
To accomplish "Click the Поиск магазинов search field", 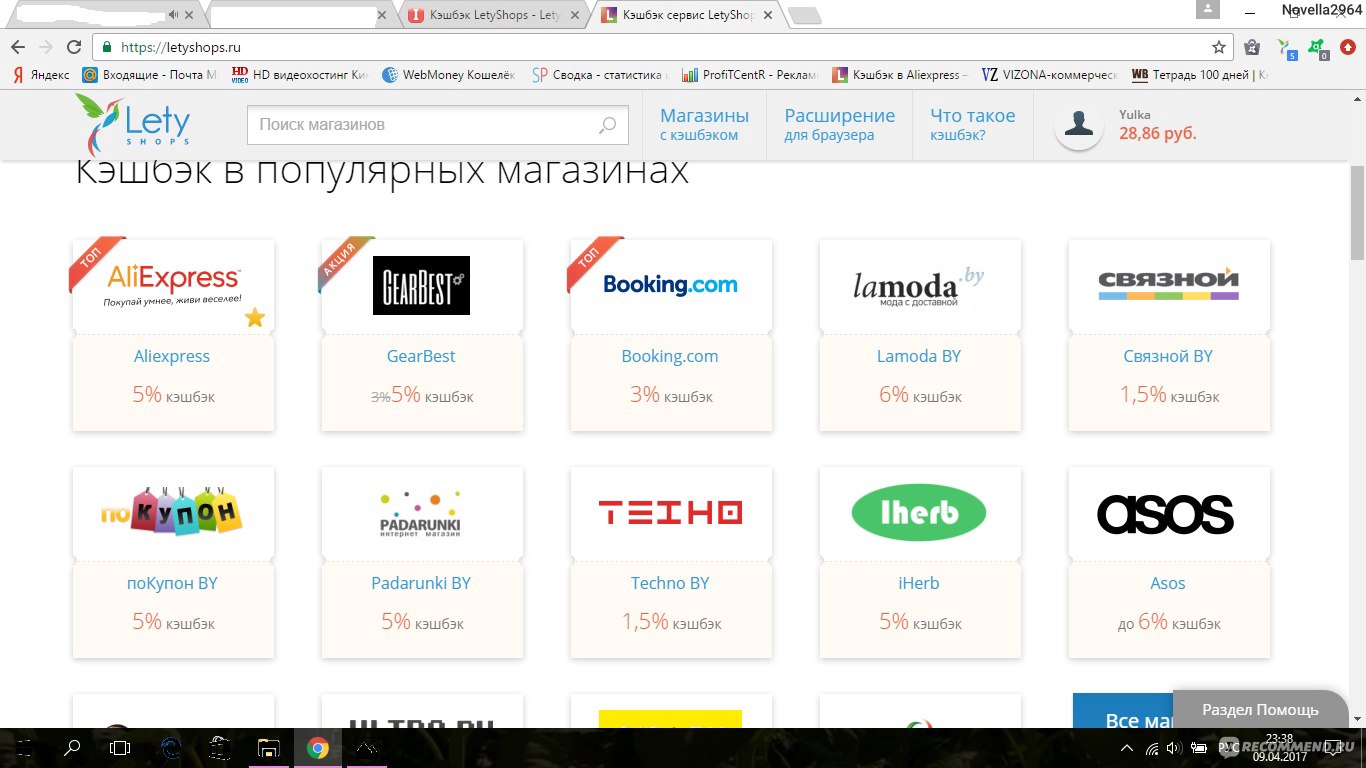I will coord(438,125).
